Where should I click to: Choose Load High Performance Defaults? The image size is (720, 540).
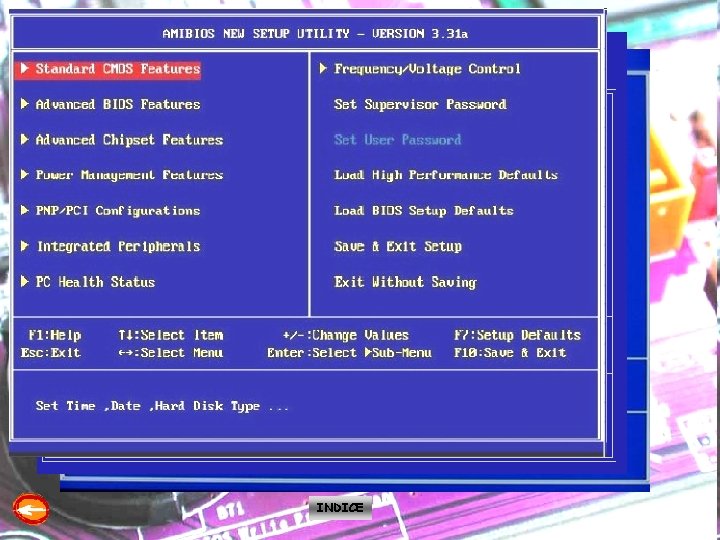(446, 175)
